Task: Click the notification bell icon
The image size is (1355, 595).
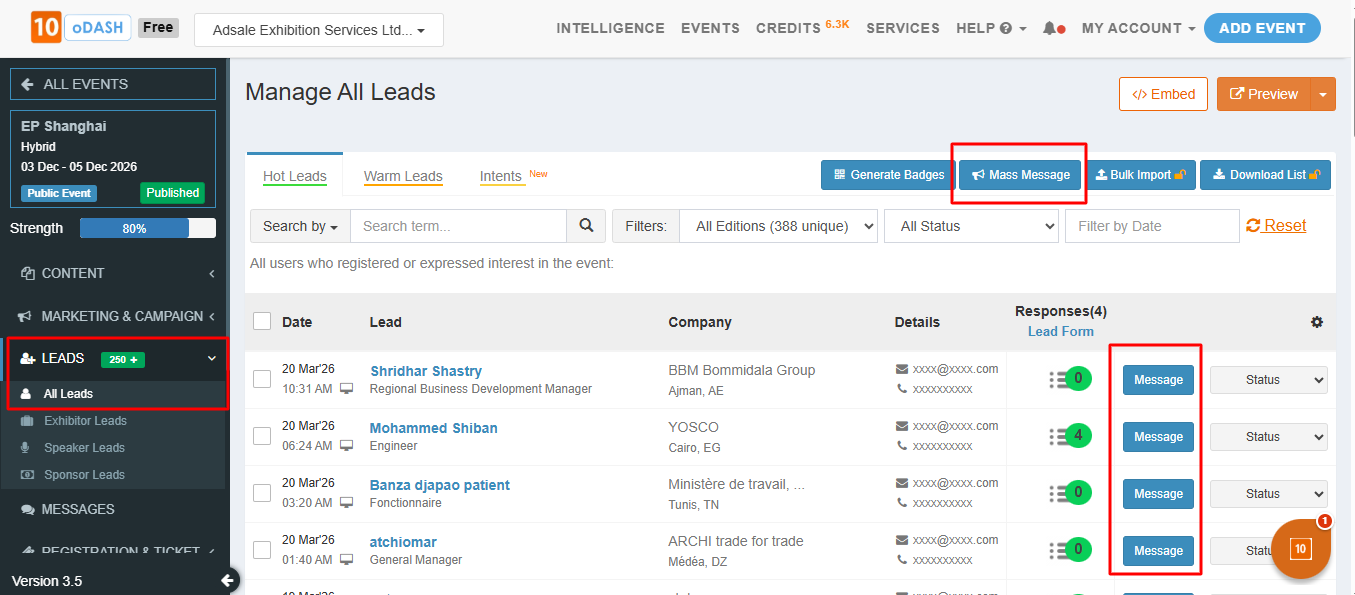Action: coord(1050,28)
